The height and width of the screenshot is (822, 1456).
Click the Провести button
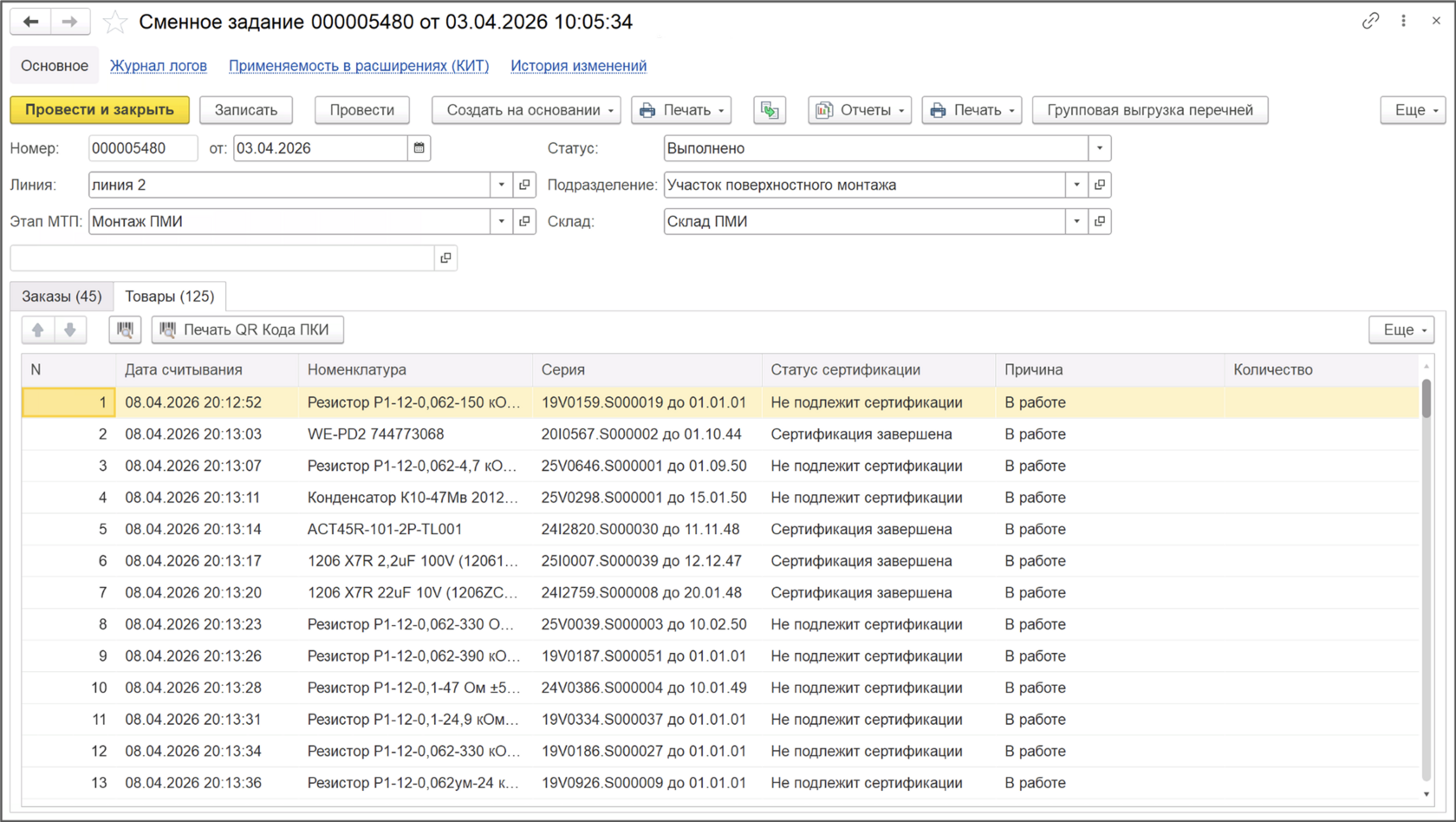[362, 110]
